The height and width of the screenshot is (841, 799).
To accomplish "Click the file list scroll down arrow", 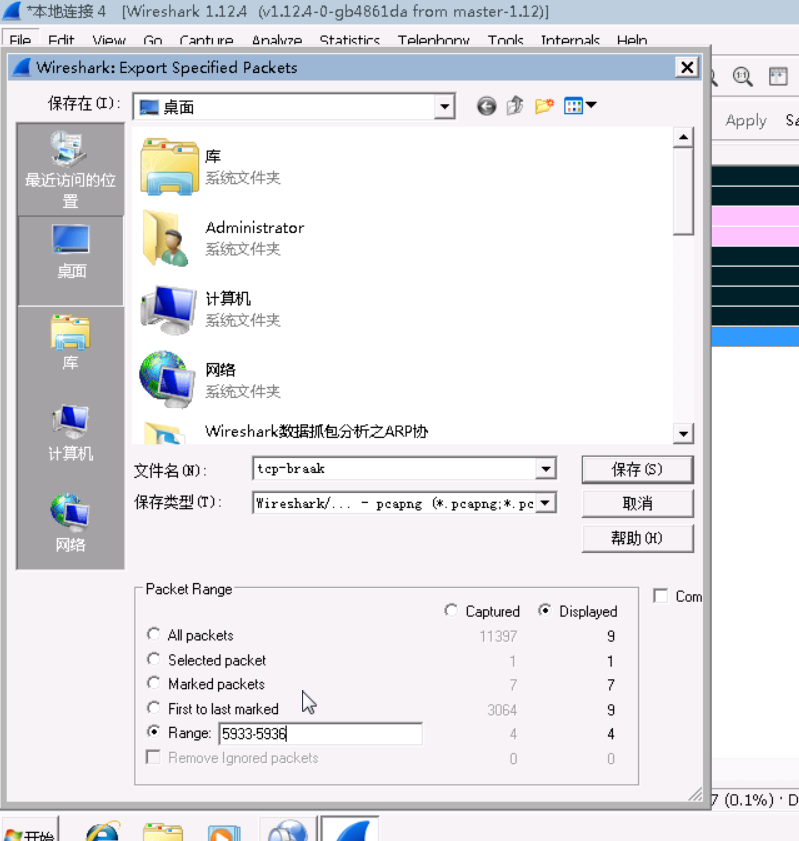I will (683, 433).
